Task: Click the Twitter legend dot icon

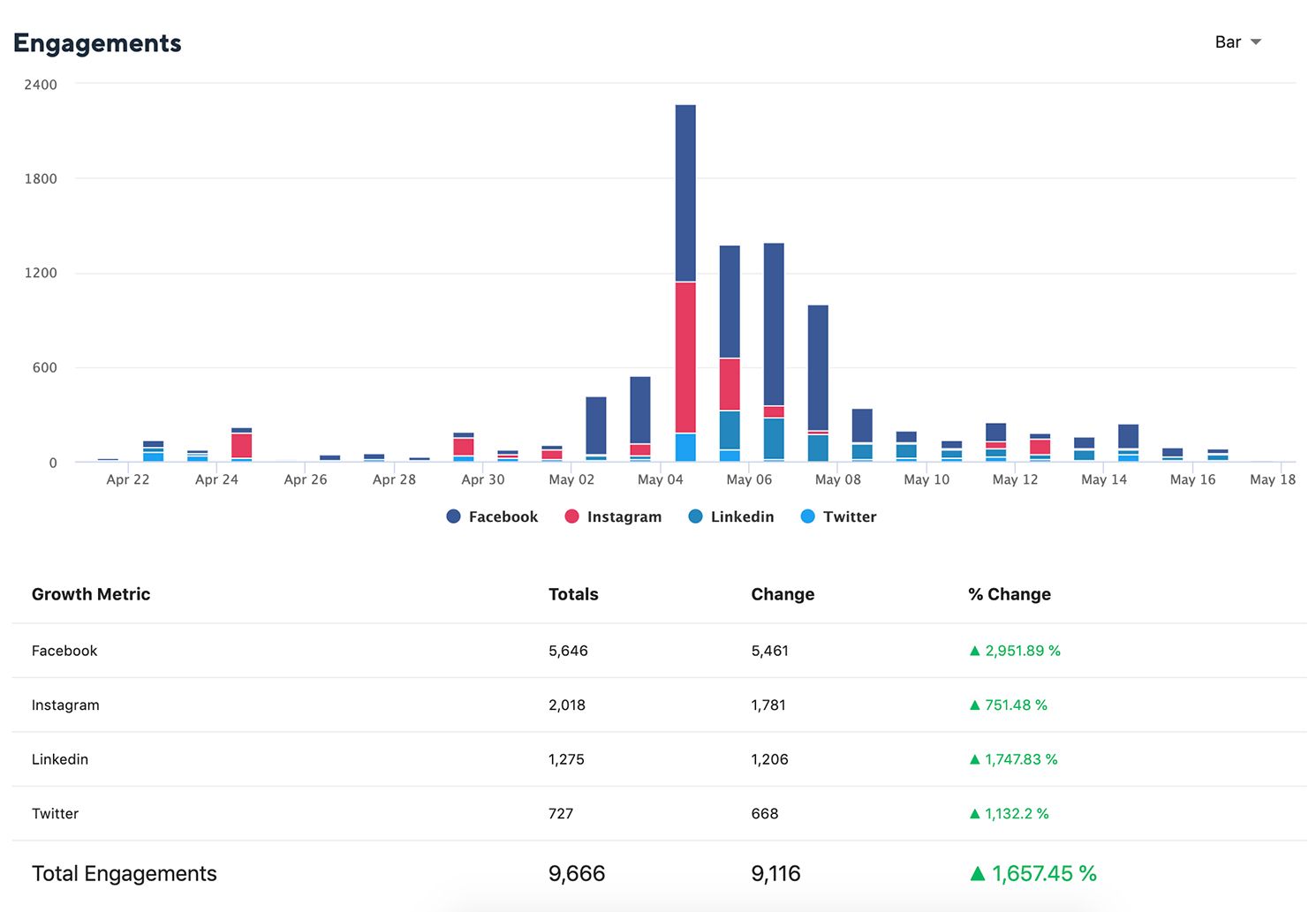Action: click(808, 516)
